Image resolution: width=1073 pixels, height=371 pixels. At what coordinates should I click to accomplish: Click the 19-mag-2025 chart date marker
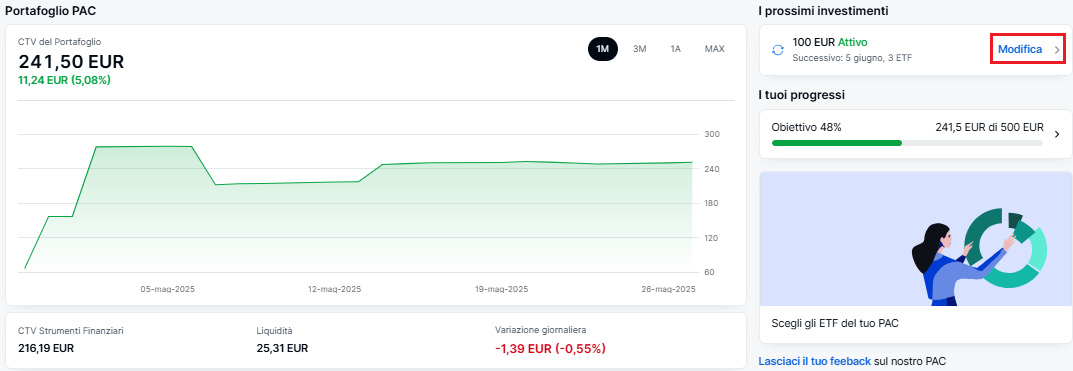[502, 290]
